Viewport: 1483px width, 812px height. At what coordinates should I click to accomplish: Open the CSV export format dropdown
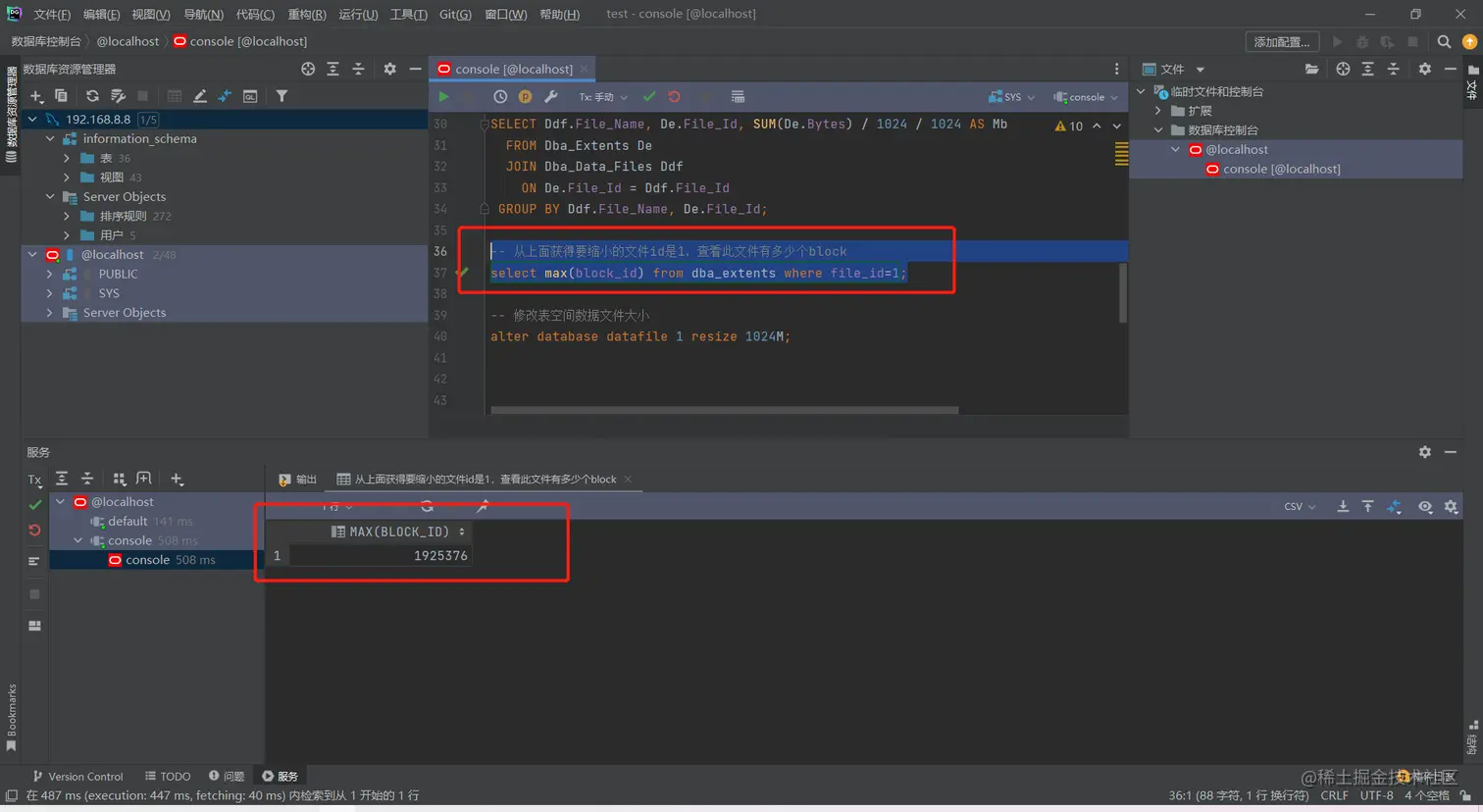pyautogui.click(x=1300, y=507)
